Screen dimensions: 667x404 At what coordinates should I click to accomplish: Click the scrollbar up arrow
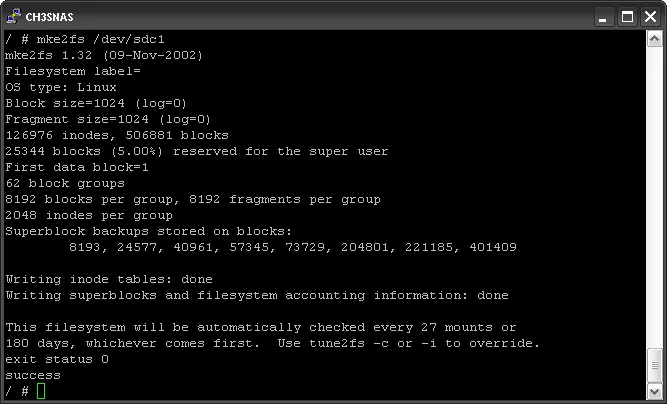[x=654, y=39]
